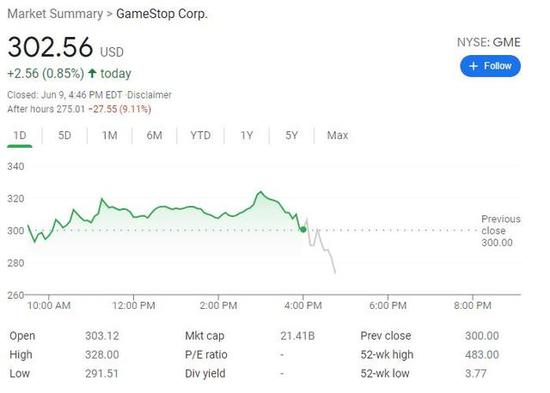Viewport: 550px width, 393px height.
Task: Open the YTD chart view
Action: pos(200,135)
